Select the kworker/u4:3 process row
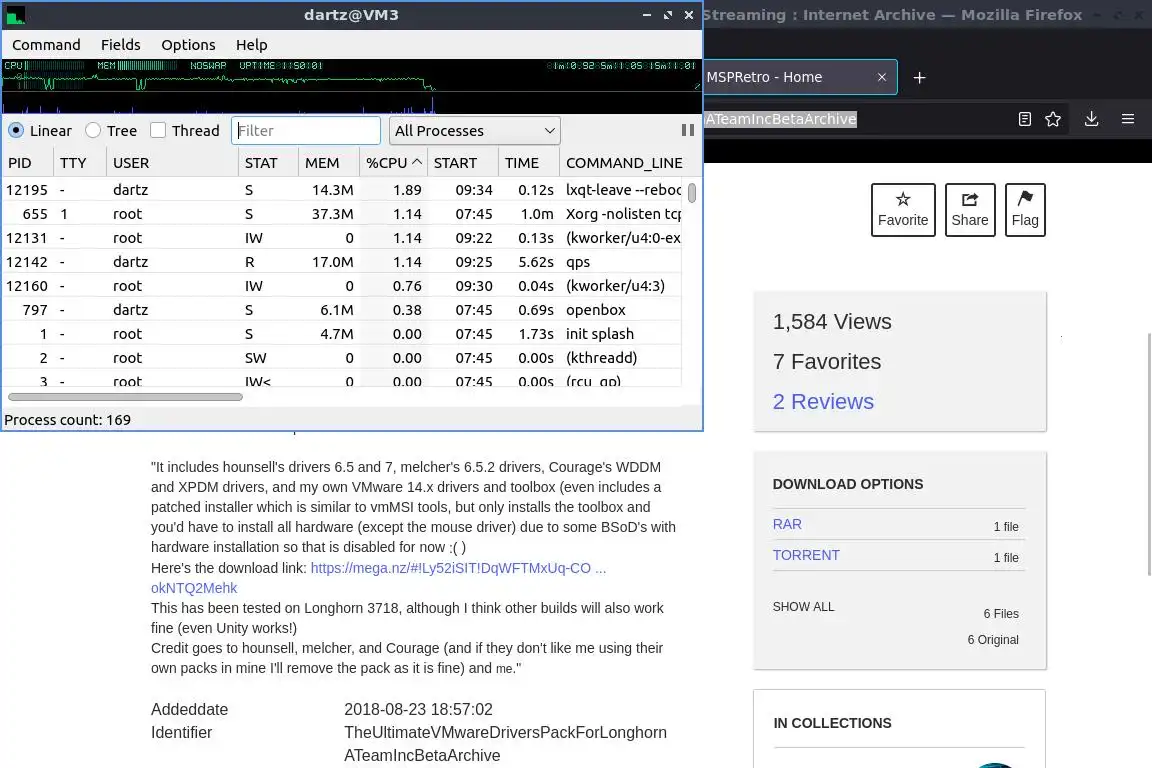The image size is (1152, 768). coord(342,286)
